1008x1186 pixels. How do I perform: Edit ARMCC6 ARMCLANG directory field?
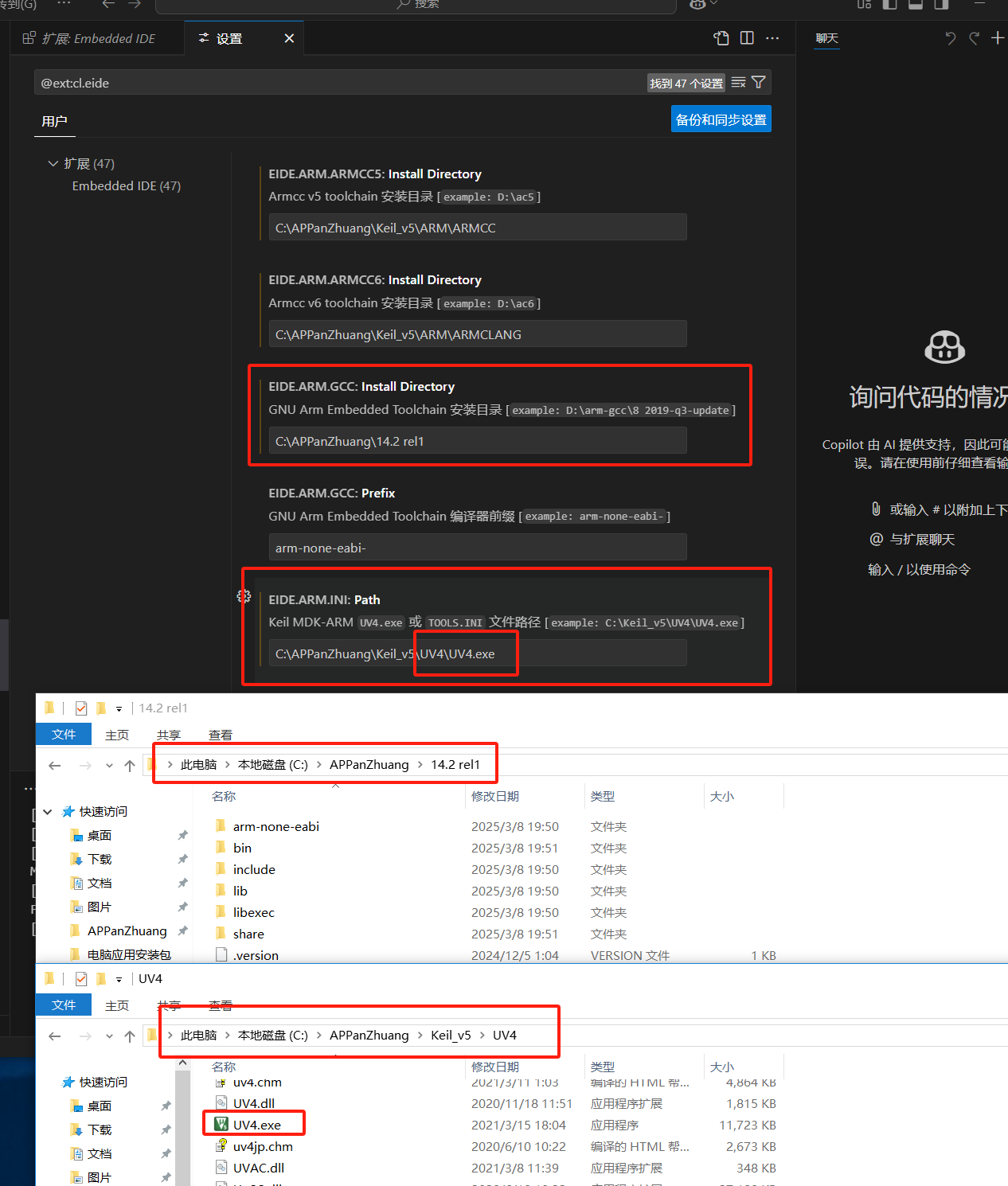coord(478,334)
